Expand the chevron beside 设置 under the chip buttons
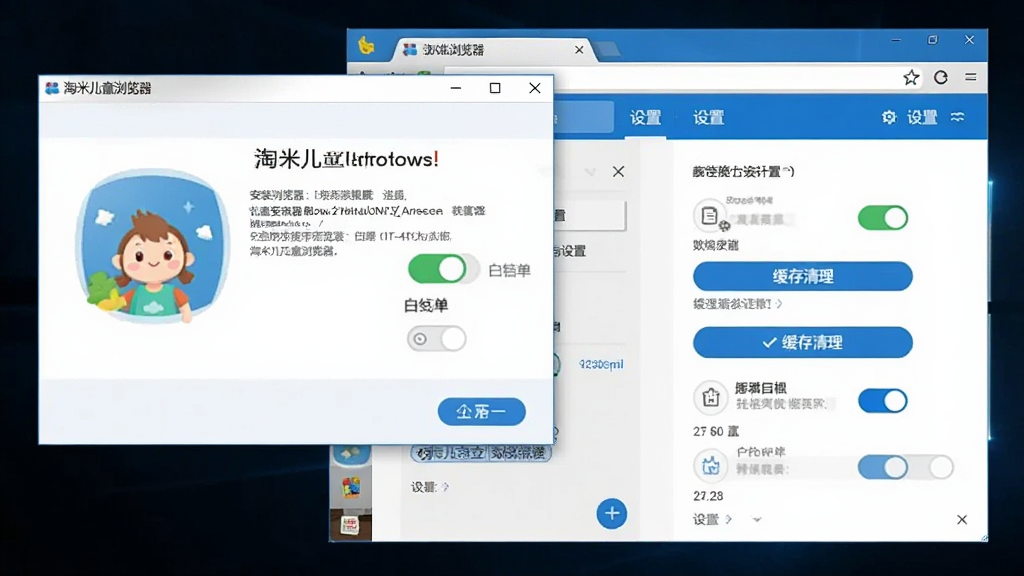Image resolution: width=1024 pixels, height=576 pixels. point(445,487)
